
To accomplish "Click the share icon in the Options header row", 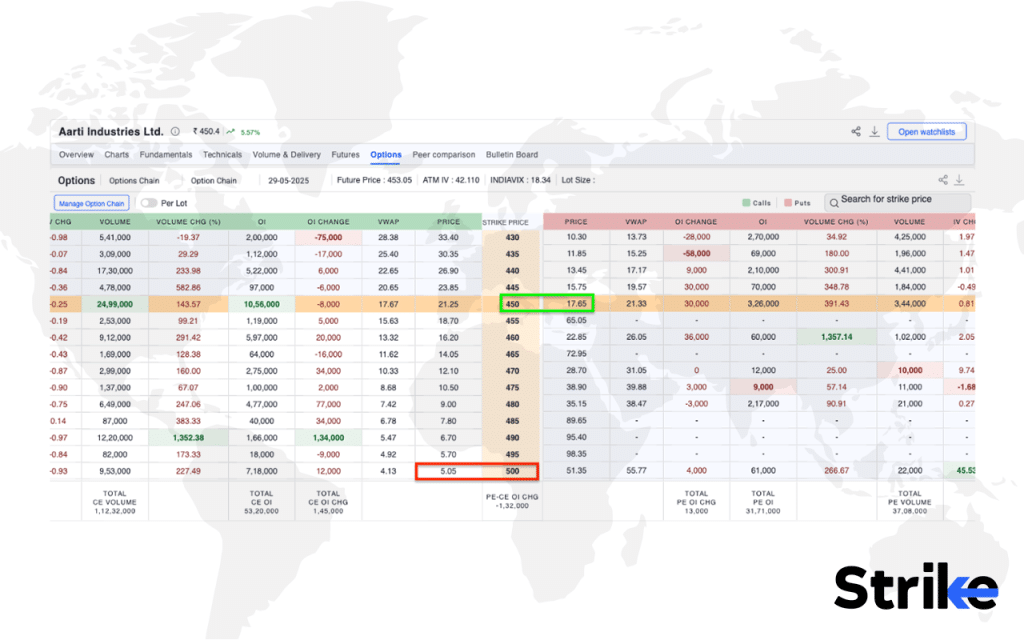I will [x=942, y=180].
